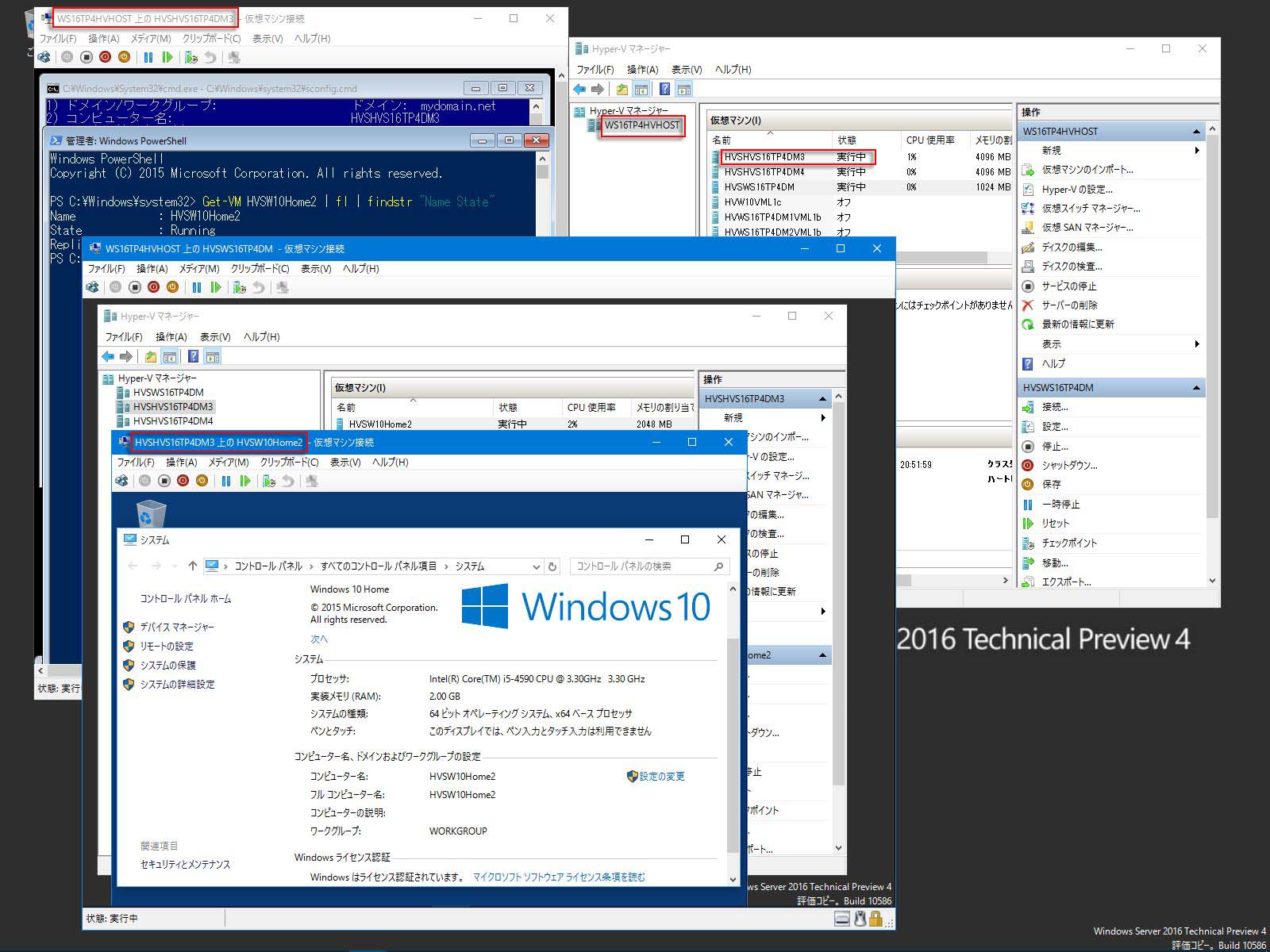
Task: Click red shutdown icon in HVSW10Home2 connection toolbar
Action: pos(183,481)
